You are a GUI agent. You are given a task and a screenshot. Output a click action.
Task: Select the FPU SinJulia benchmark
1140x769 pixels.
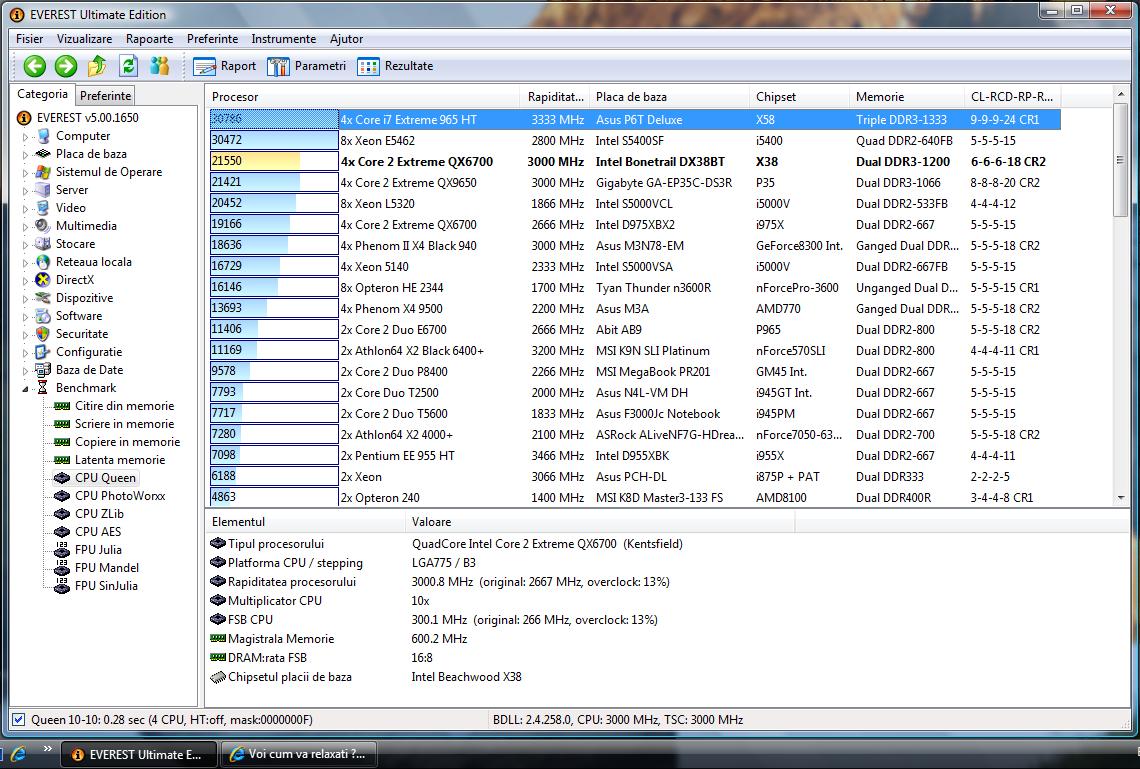point(106,586)
